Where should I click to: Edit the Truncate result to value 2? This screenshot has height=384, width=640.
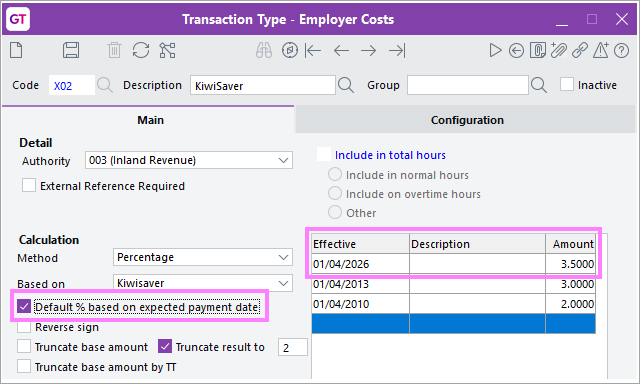tap(293, 347)
